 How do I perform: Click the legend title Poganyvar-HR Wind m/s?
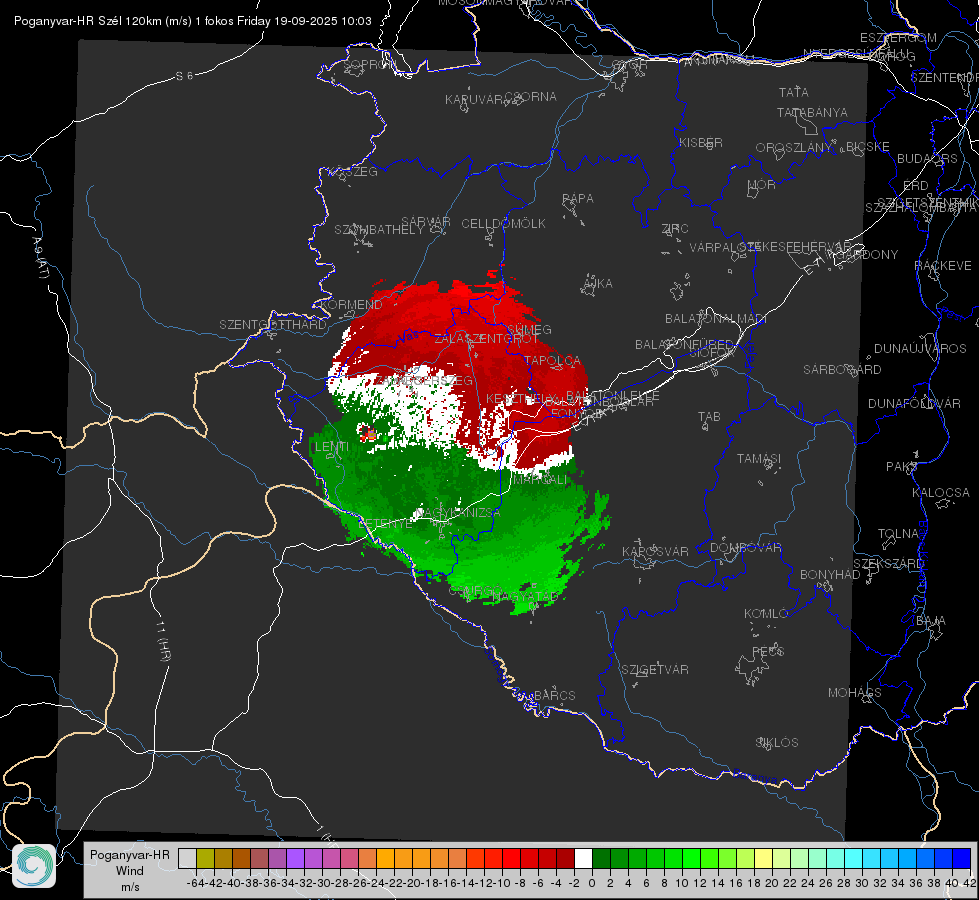tap(130, 871)
